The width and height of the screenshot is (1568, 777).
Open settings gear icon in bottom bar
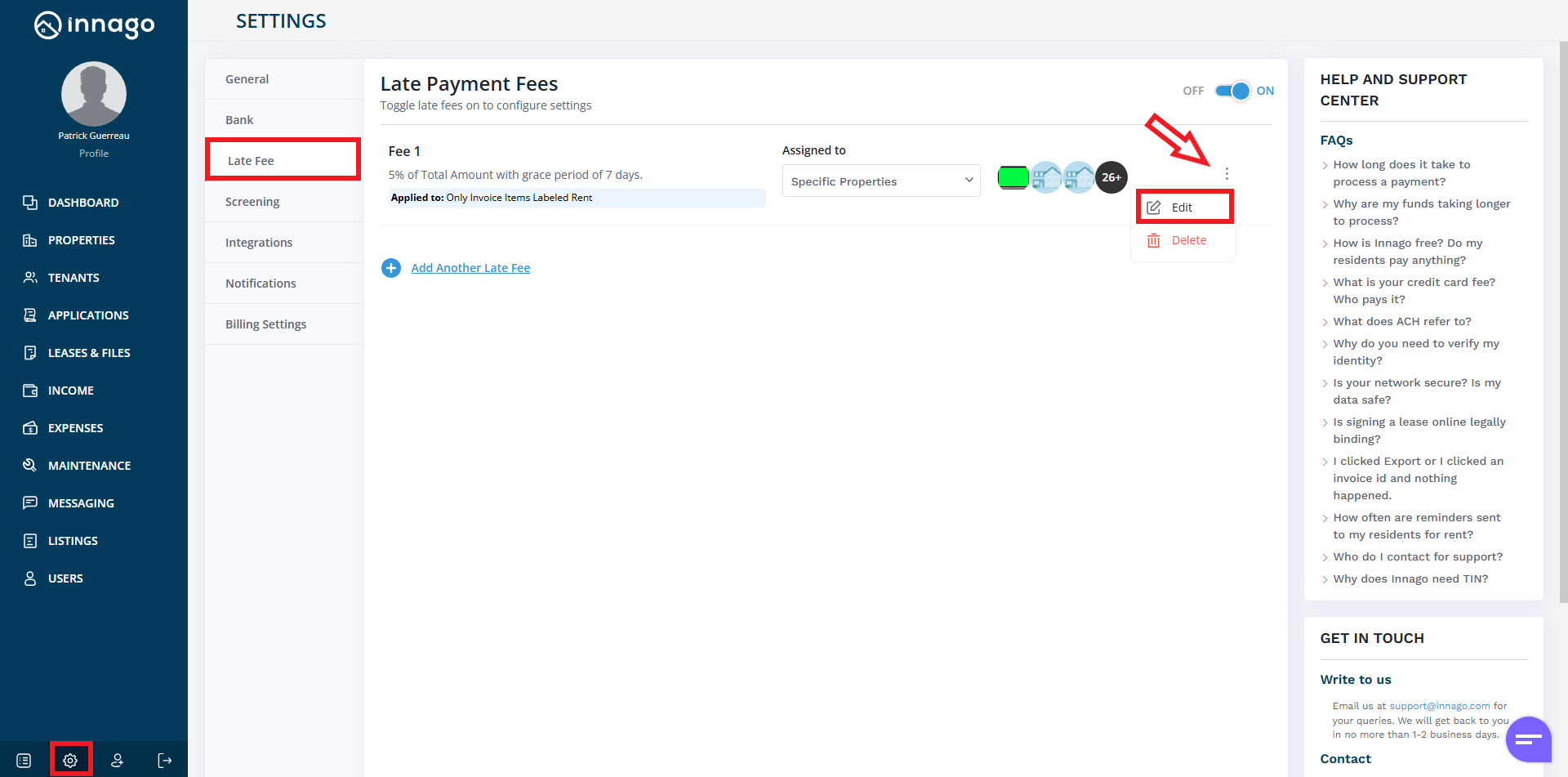[x=70, y=760]
